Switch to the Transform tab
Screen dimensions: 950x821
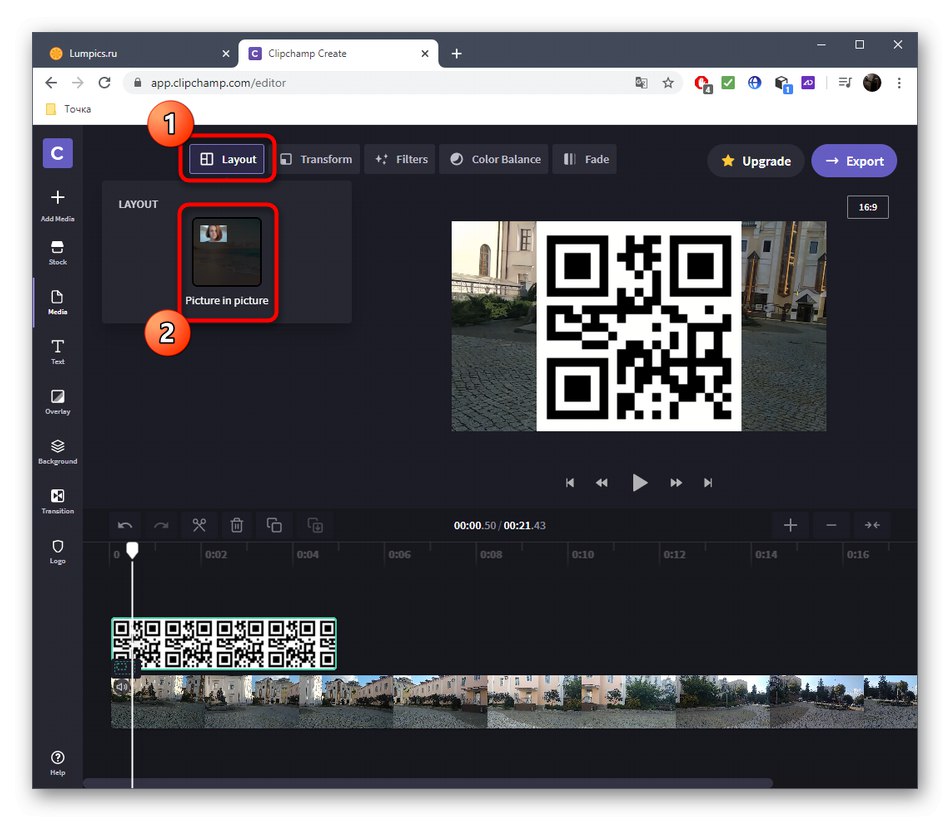(317, 159)
